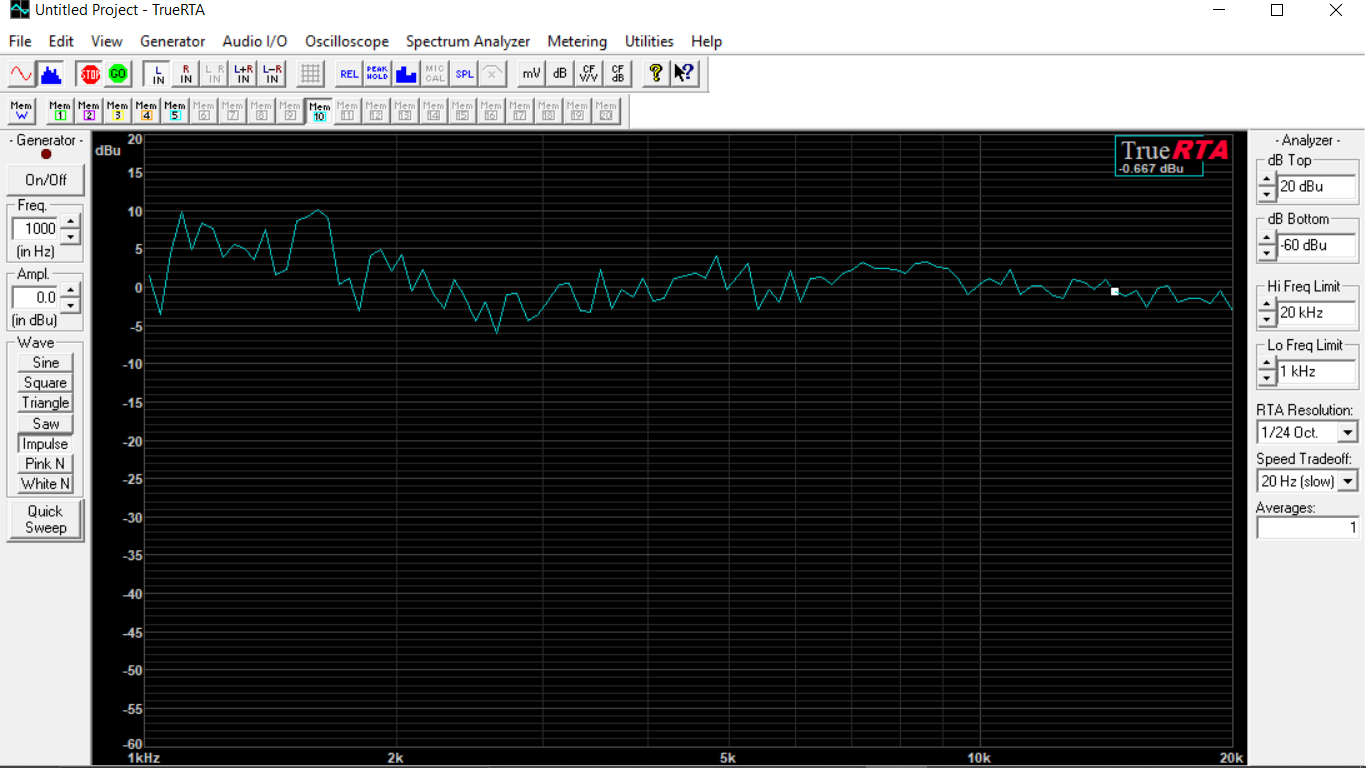Select the Sine waveform option
1366x768 pixels.
click(x=46, y=362)
